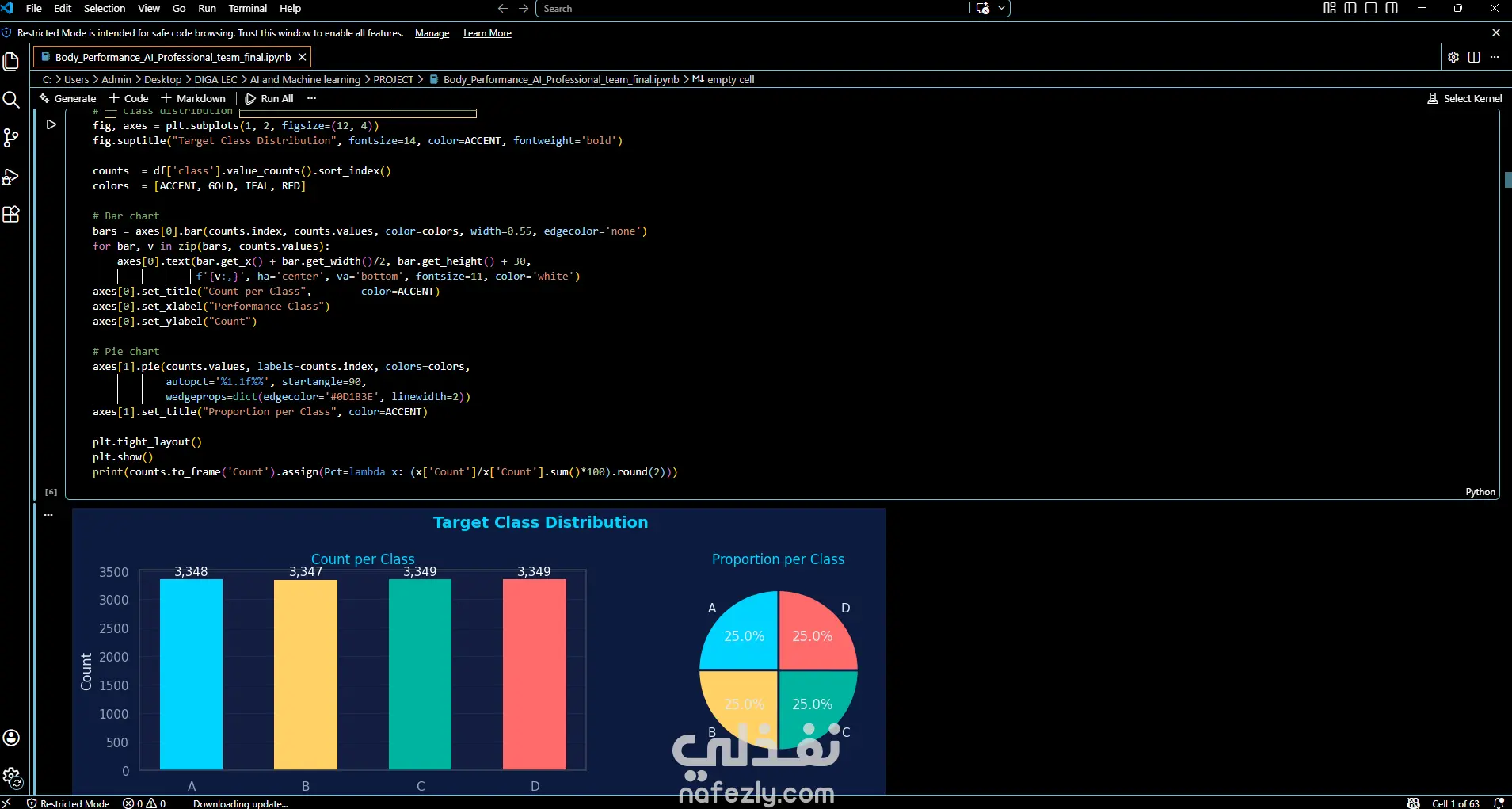Click the Target Class Distribution chart output
This screenshot has height=809, width=1512.
(479, 651)
